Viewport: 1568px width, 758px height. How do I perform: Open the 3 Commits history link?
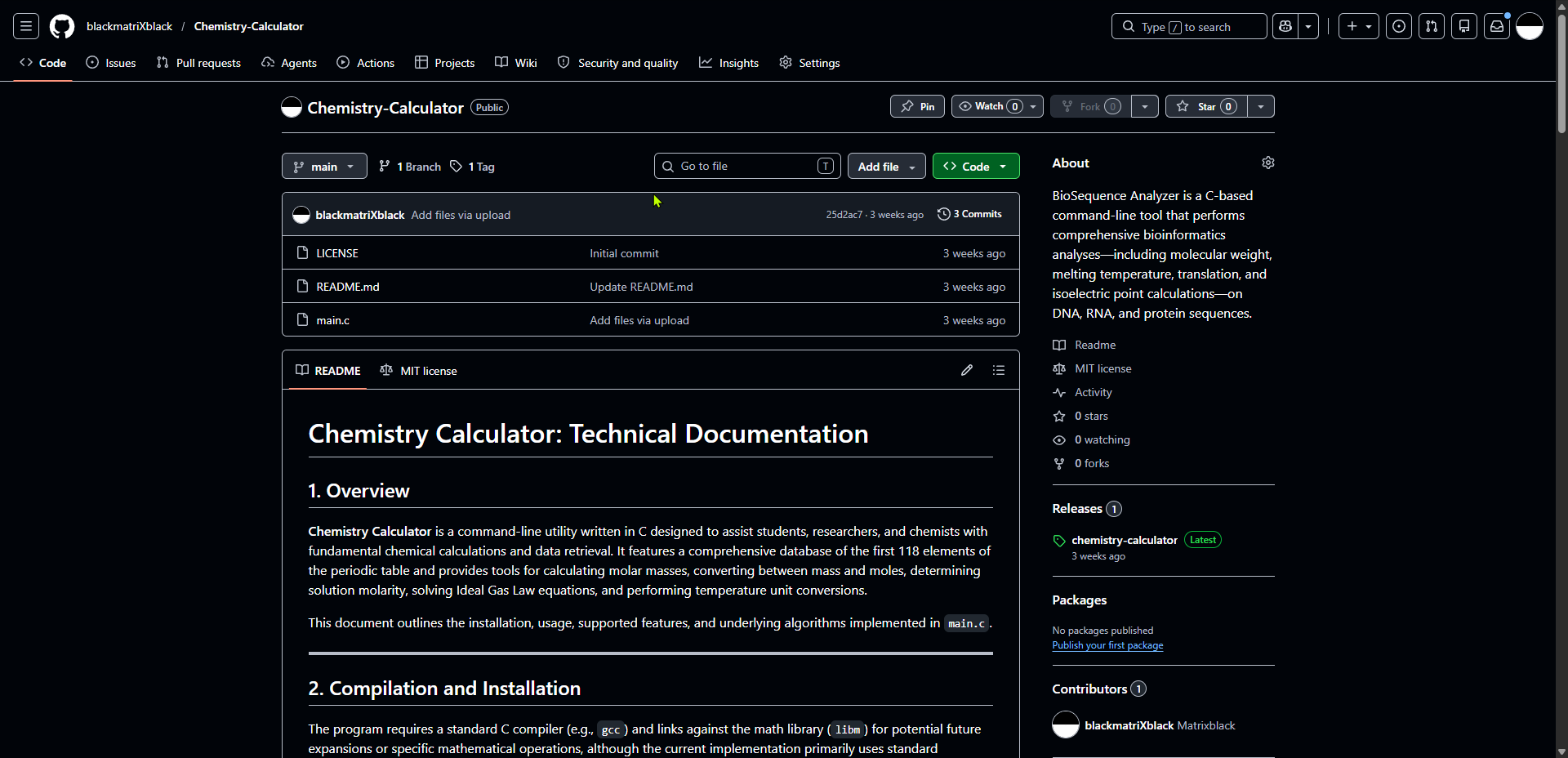coord(970,214)
